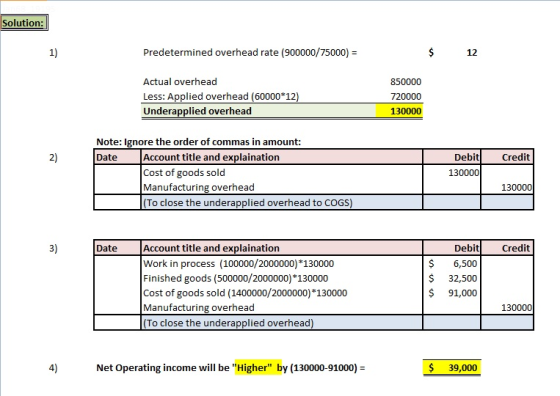560x396 pixels.
Task: Click the bold "Underapplied overhead" label
Action: (198, 111)
